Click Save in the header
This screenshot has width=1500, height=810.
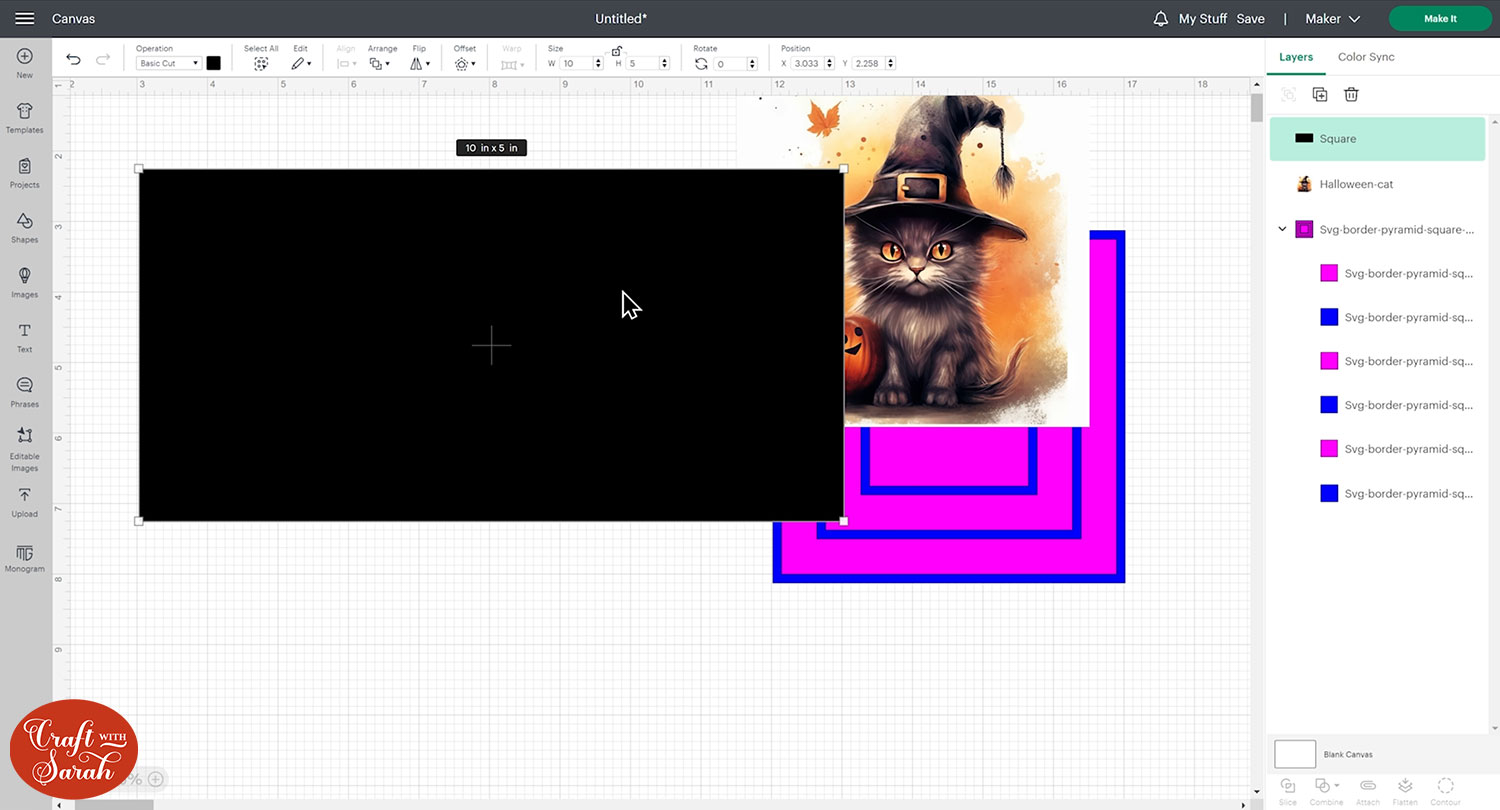(1250, 19)
